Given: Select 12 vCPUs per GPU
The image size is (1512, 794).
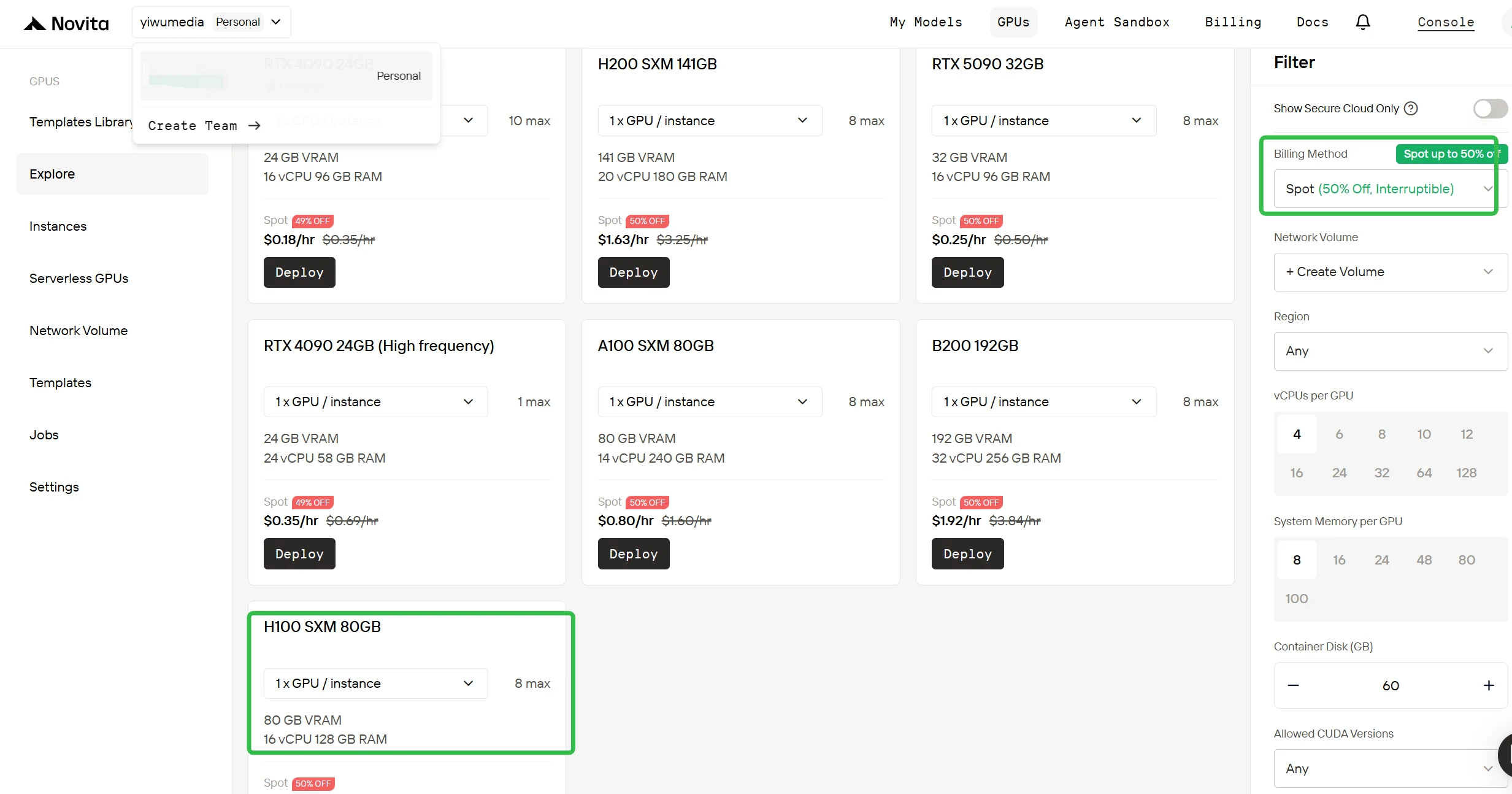Looking at the screenshot, I should point(1466,434).
